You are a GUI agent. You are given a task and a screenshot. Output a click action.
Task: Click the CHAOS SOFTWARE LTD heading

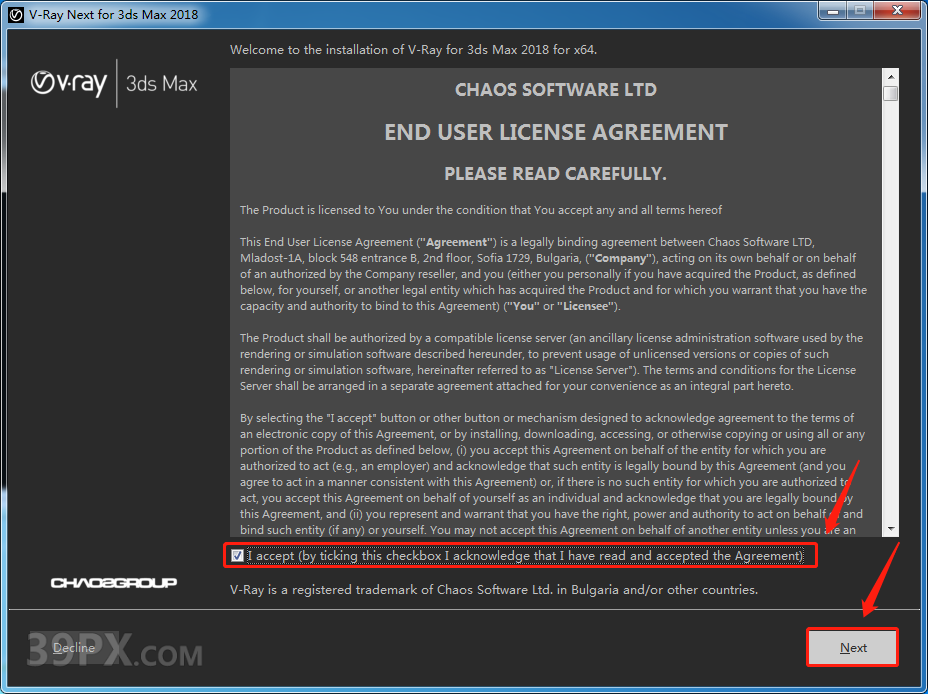click(556, 90)
